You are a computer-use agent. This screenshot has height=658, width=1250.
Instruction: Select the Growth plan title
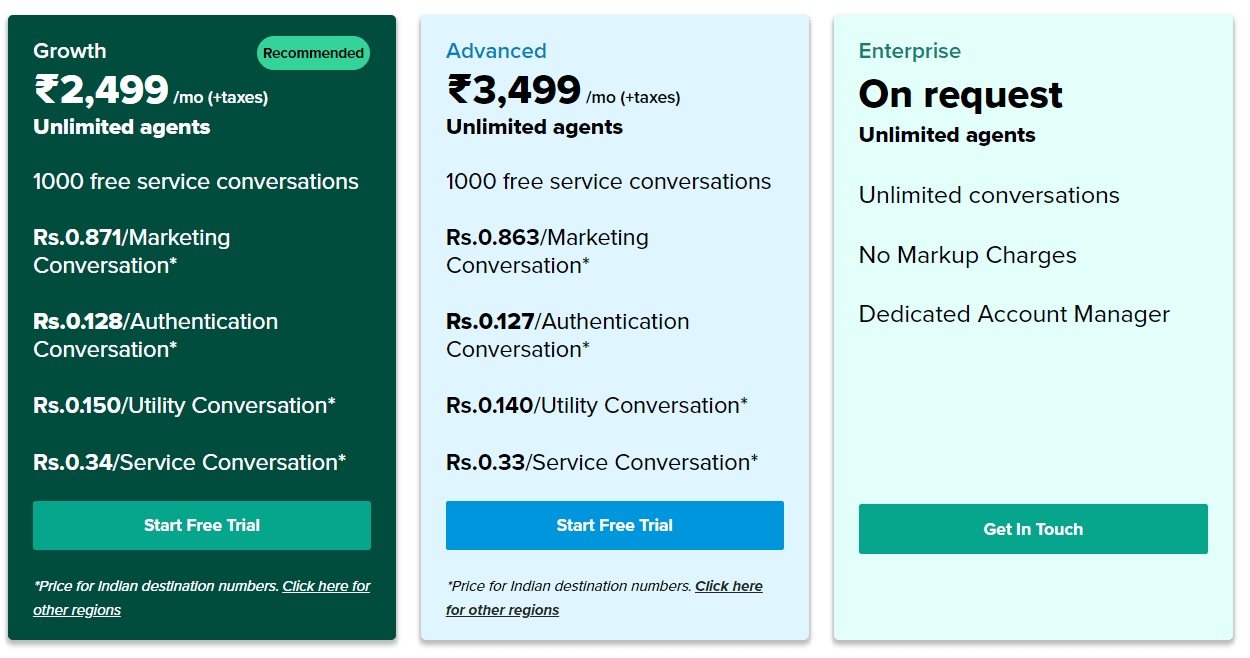tap(70, 51)
